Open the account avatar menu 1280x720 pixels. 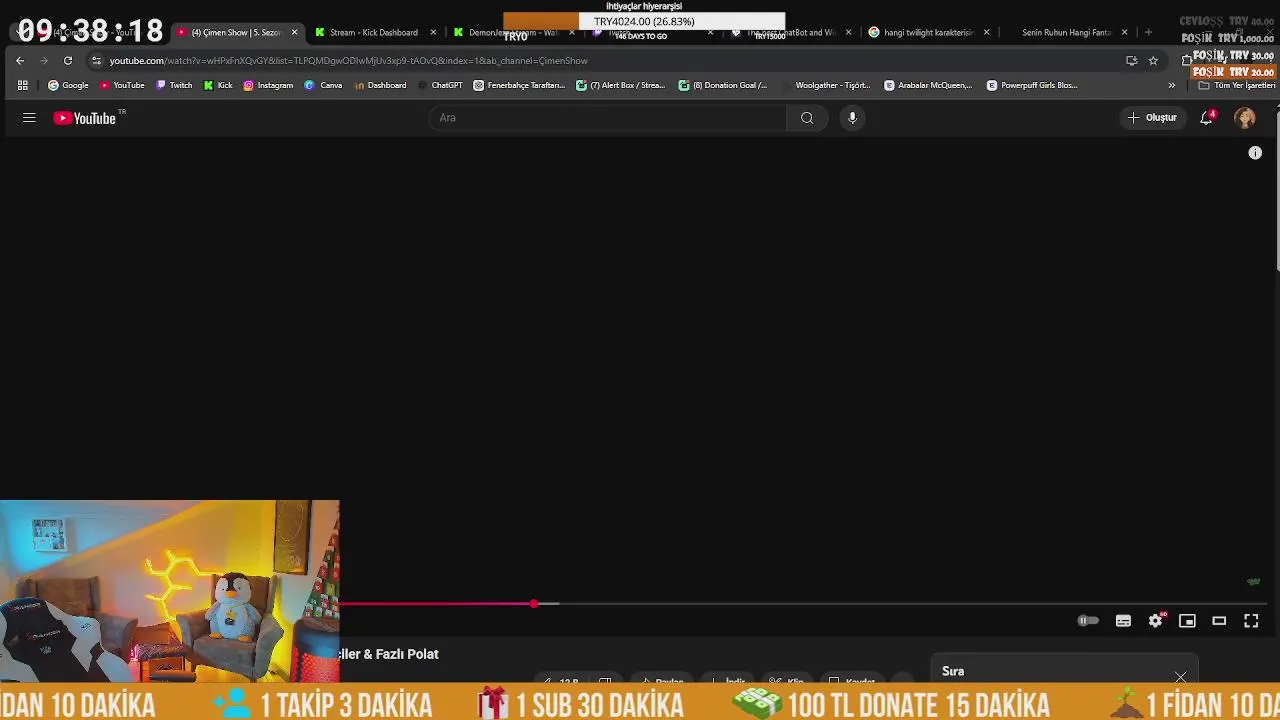pyautogui.click(x=1245, y=118)
